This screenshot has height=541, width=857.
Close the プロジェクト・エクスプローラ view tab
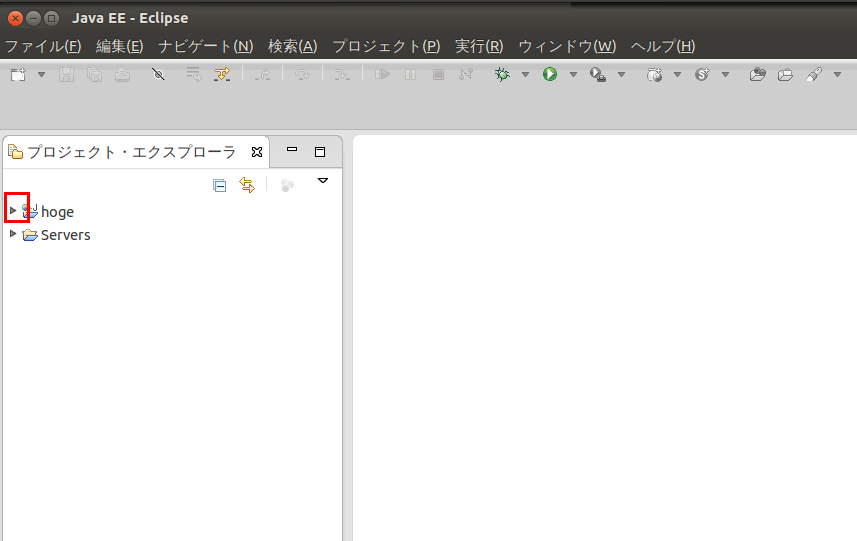(257, 152)
